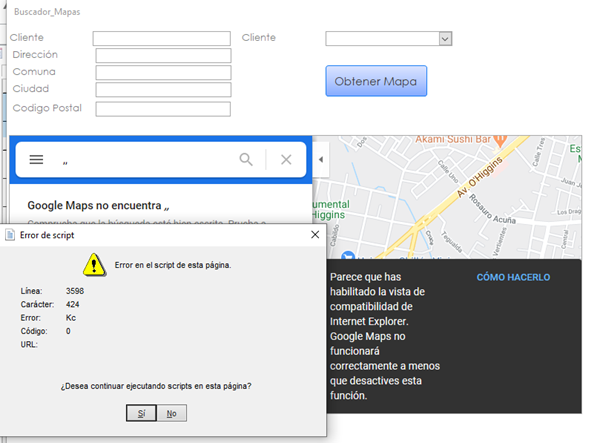Click the Buscador_Mapas form title
600x443 pixels.
coord(47,12)
